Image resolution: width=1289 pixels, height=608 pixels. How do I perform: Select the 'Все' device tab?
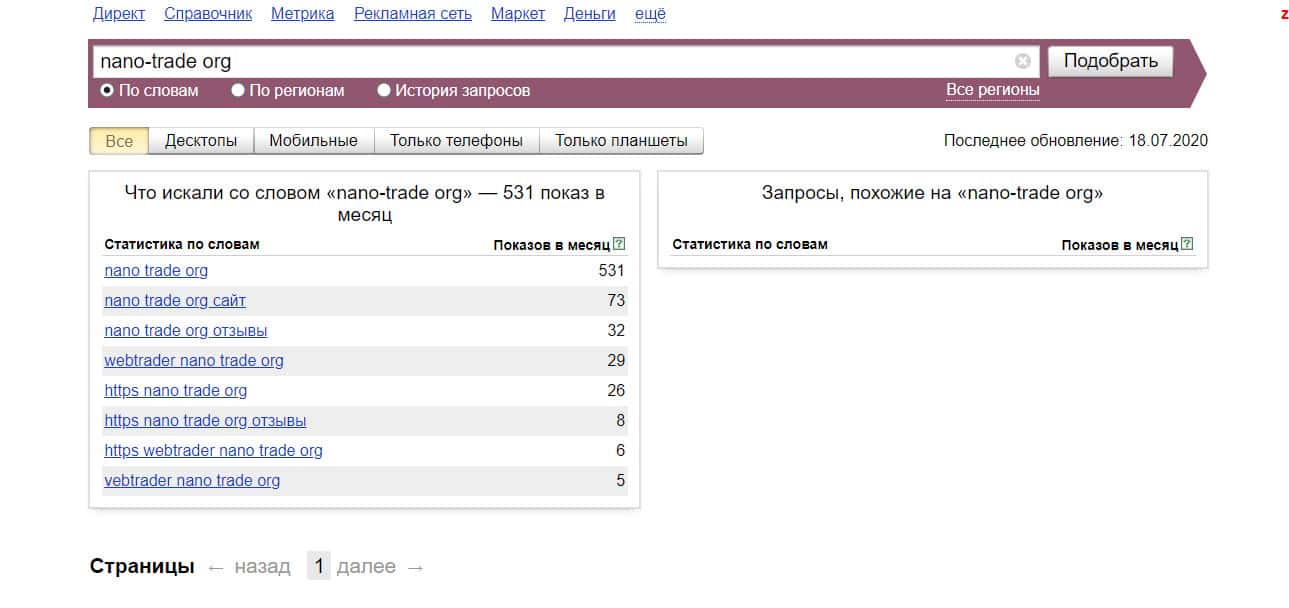119,141
